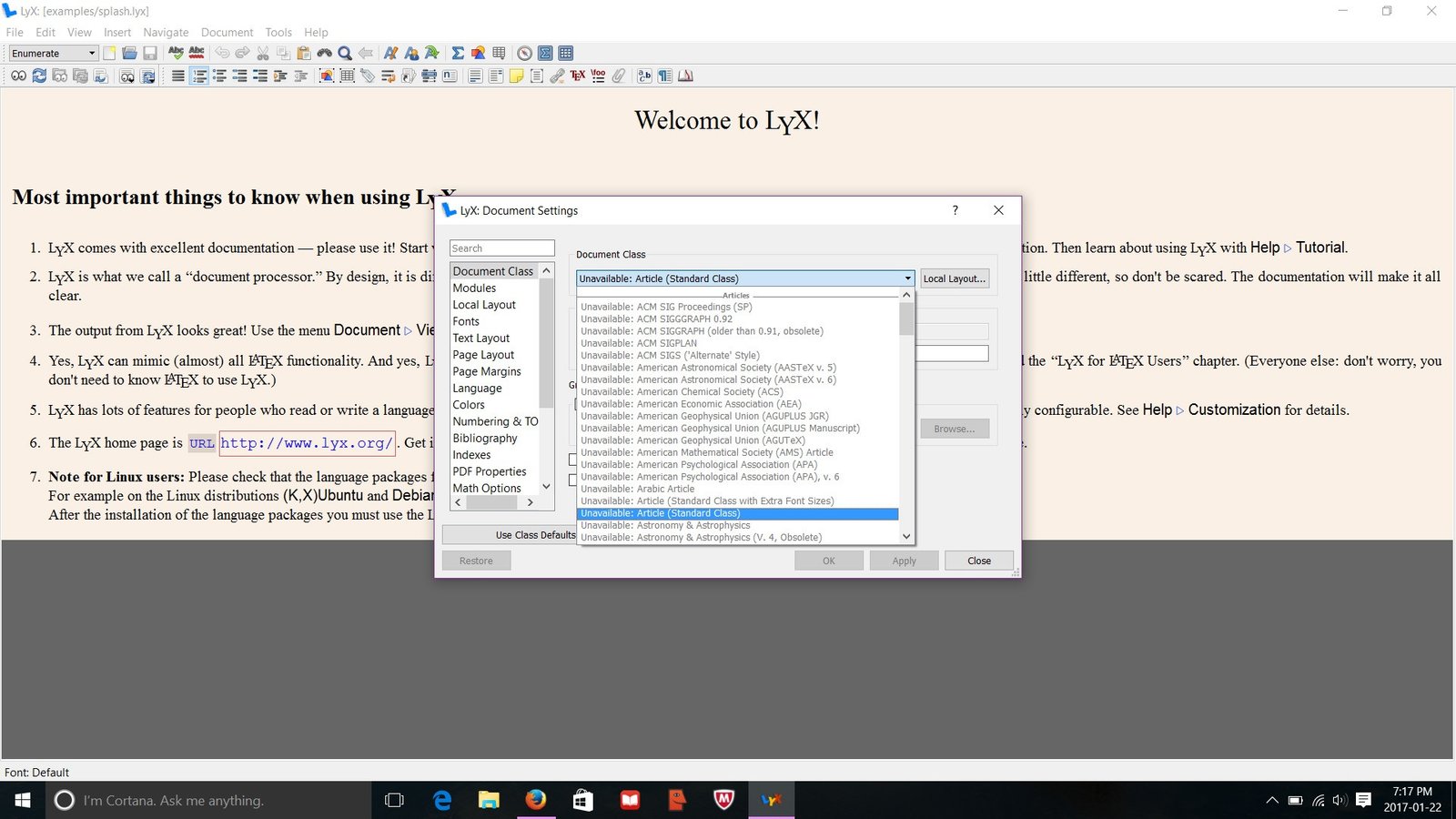Open Firefox from the Windows taskbar
Viewport: 1456px width, 819px height.
coord(536,800)
